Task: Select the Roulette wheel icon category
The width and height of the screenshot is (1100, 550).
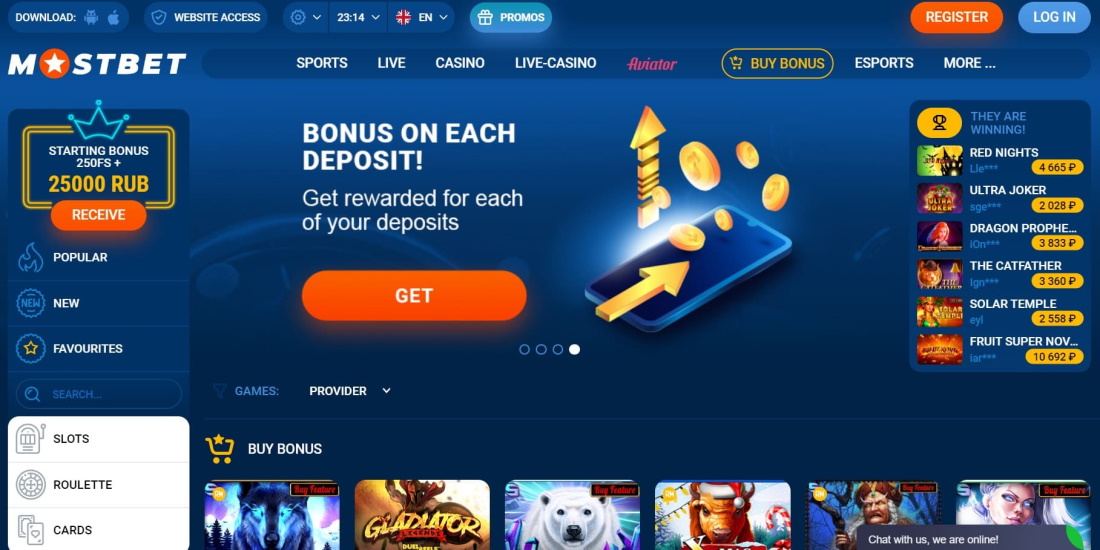Action: click(x=30, y=485)
